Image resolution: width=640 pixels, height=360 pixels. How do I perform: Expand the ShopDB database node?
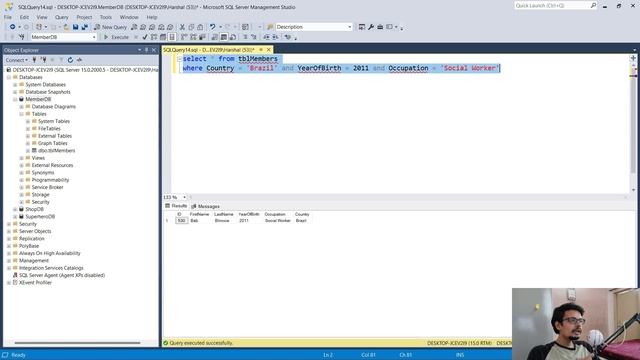click(x=15, y=209)
